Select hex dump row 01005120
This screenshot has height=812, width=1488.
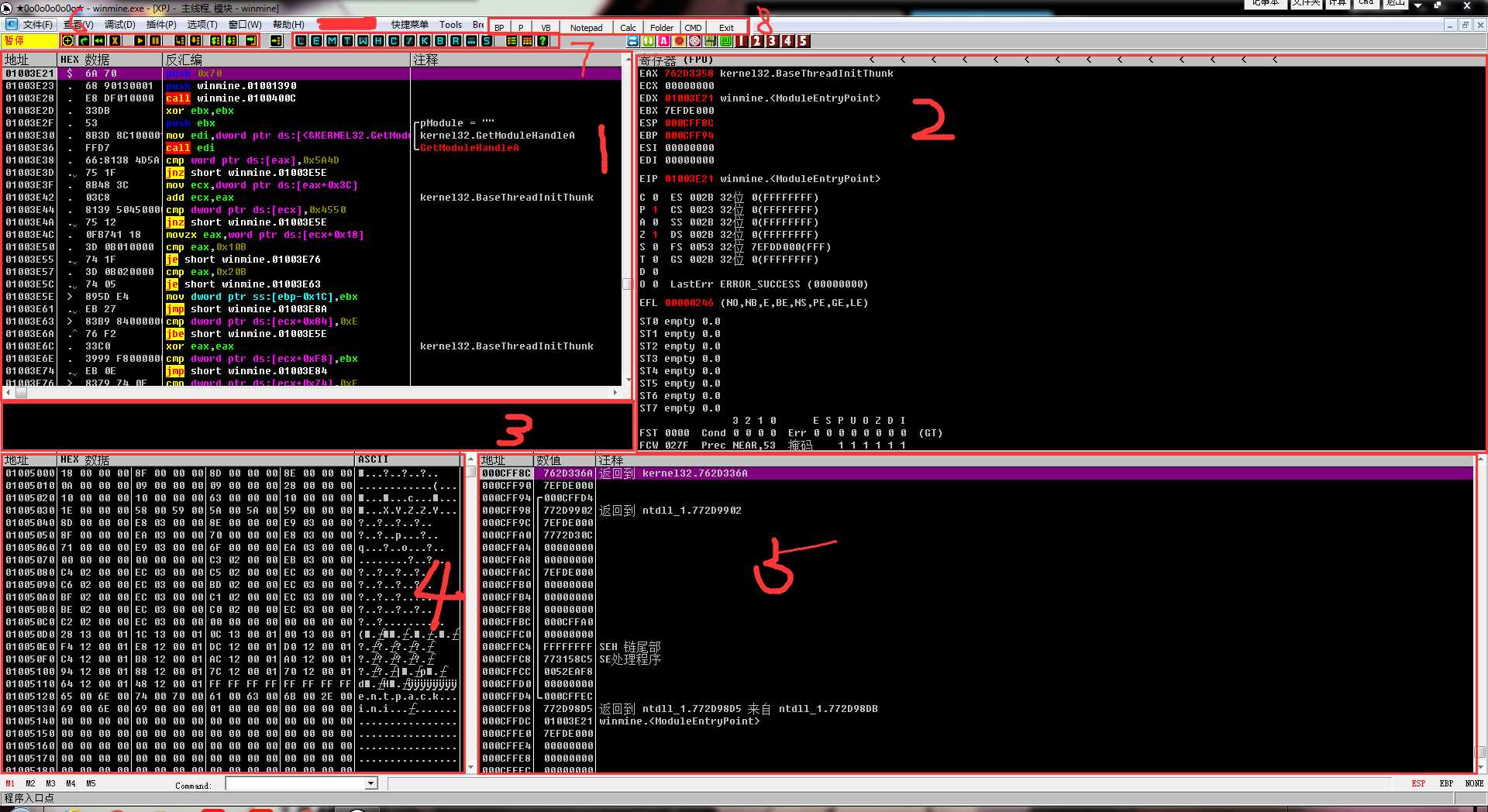point(231,697)
